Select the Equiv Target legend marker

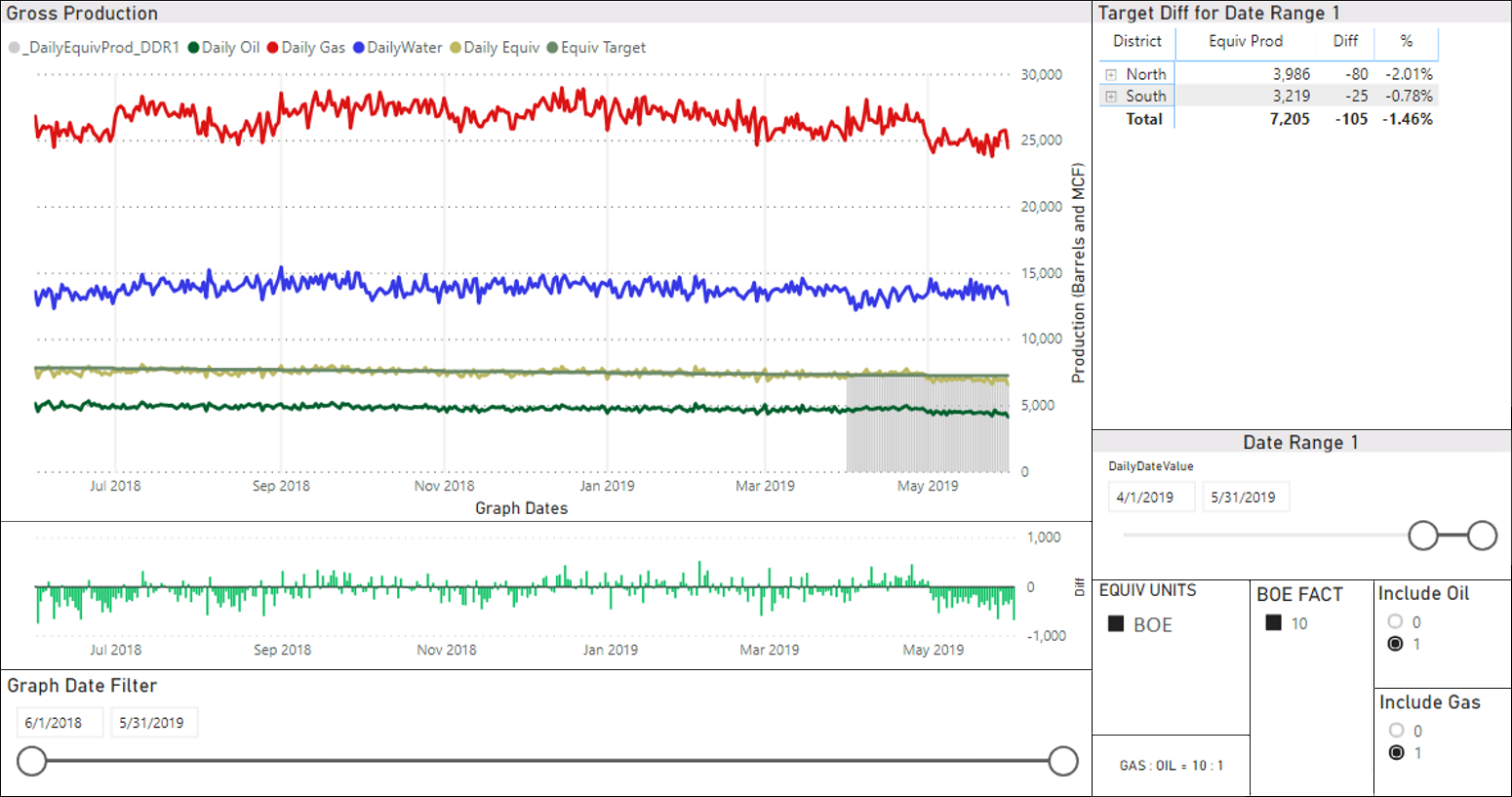pos(552,48)
